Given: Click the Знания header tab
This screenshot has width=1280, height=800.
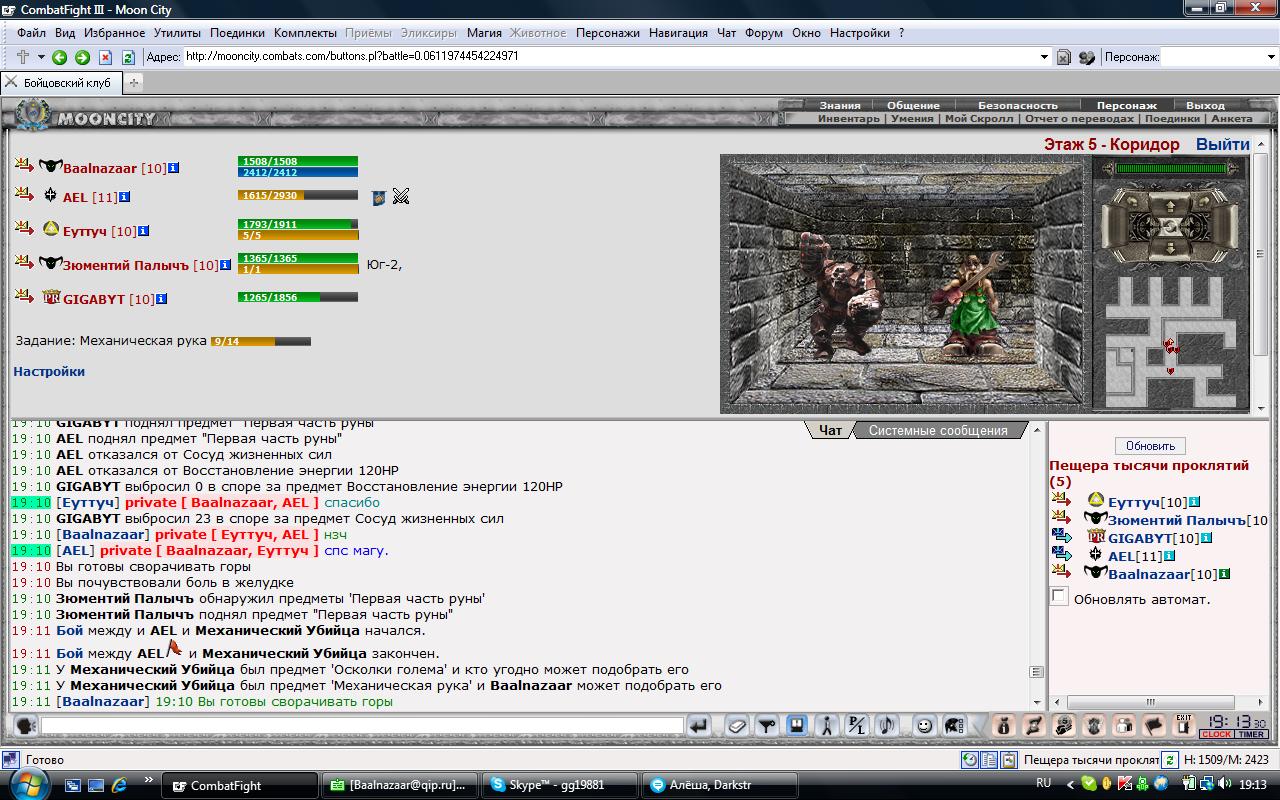Looking at the screenshot, I should click(x=840, y=105).
